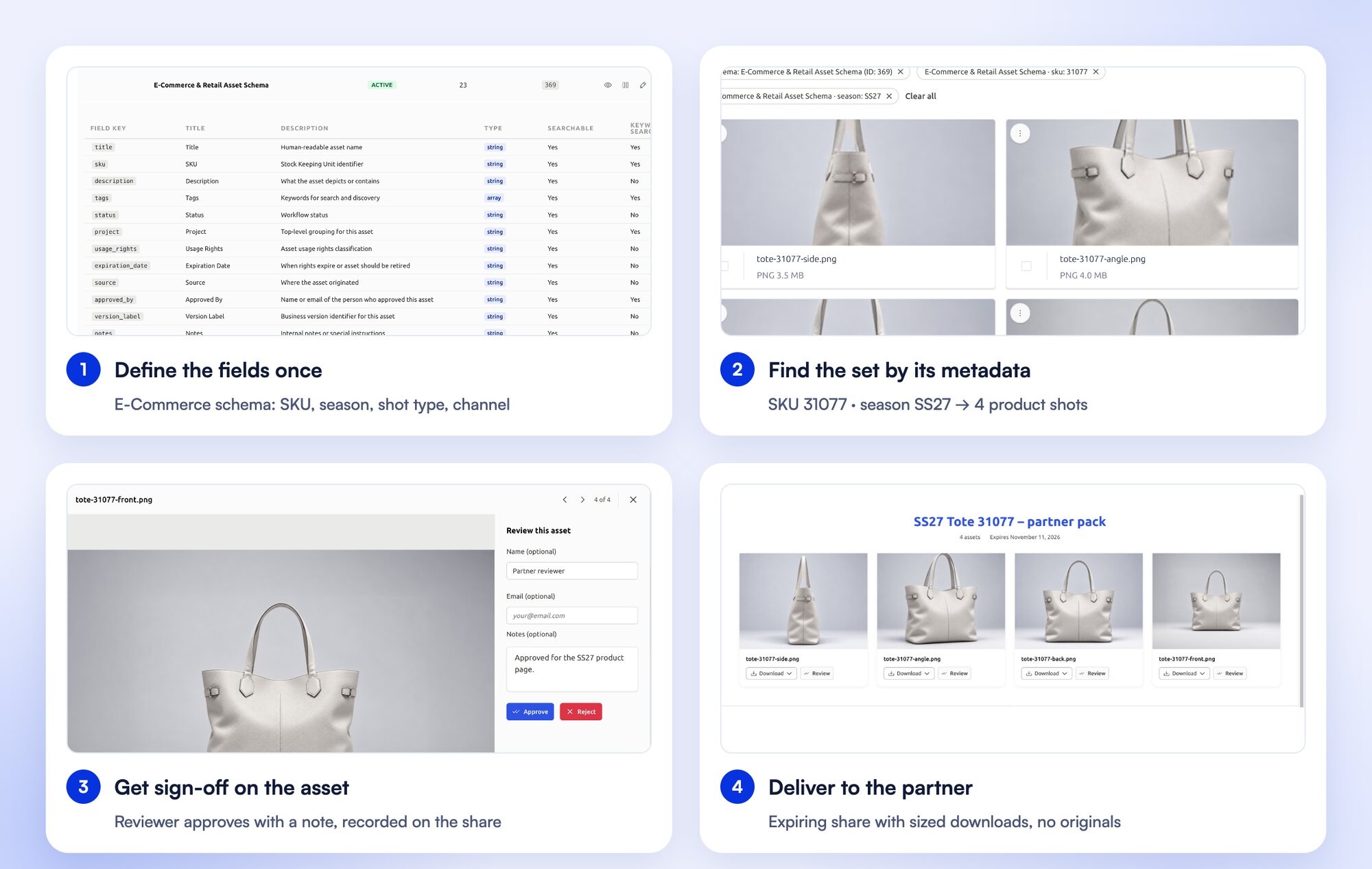Click the Notes text area
This screenshot has width=1372, height=869.
(x=572, y=669)
